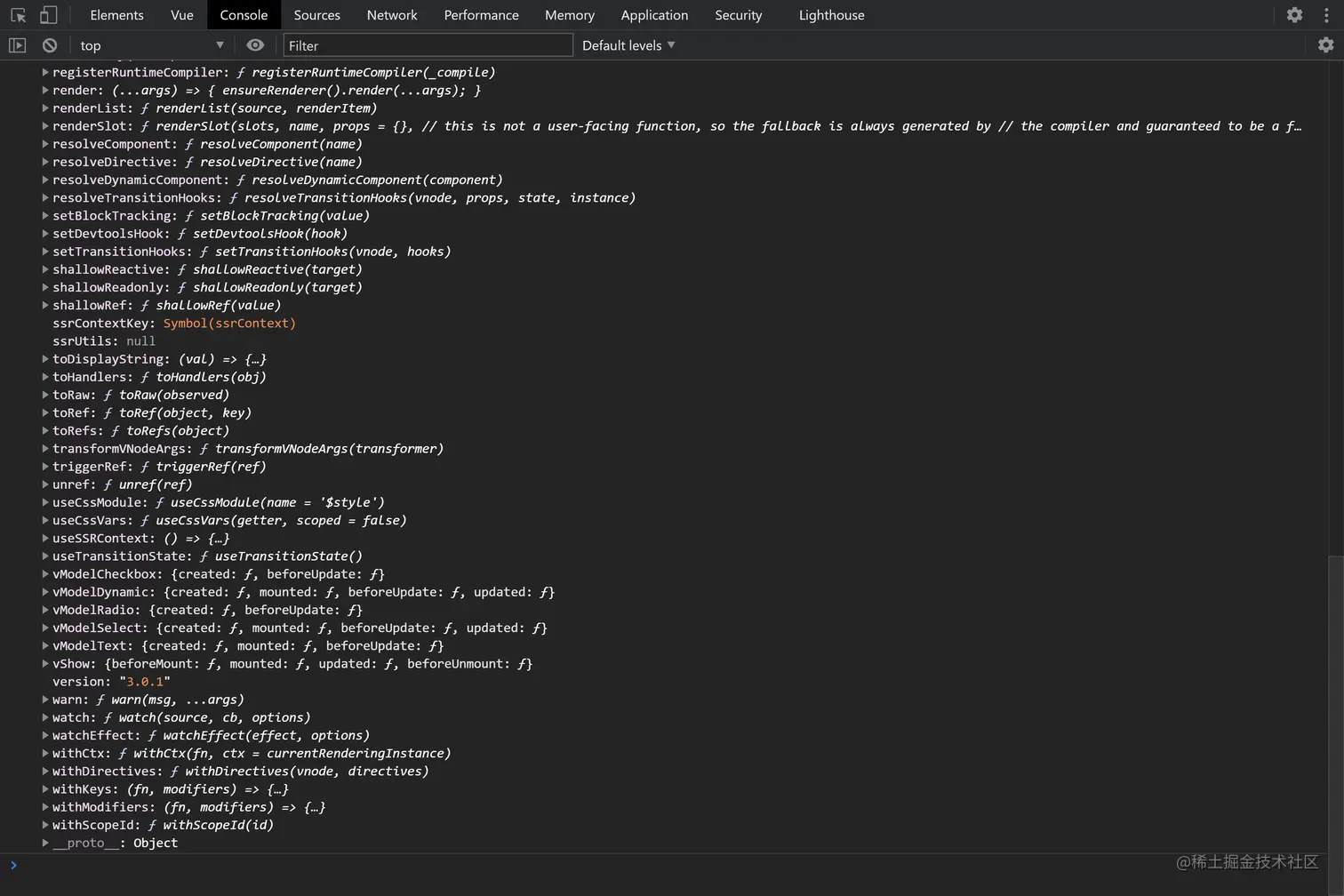Expand the vModelCheckbox property
The height and width of the screenshot is (896, 1344).
pos(45,574)
